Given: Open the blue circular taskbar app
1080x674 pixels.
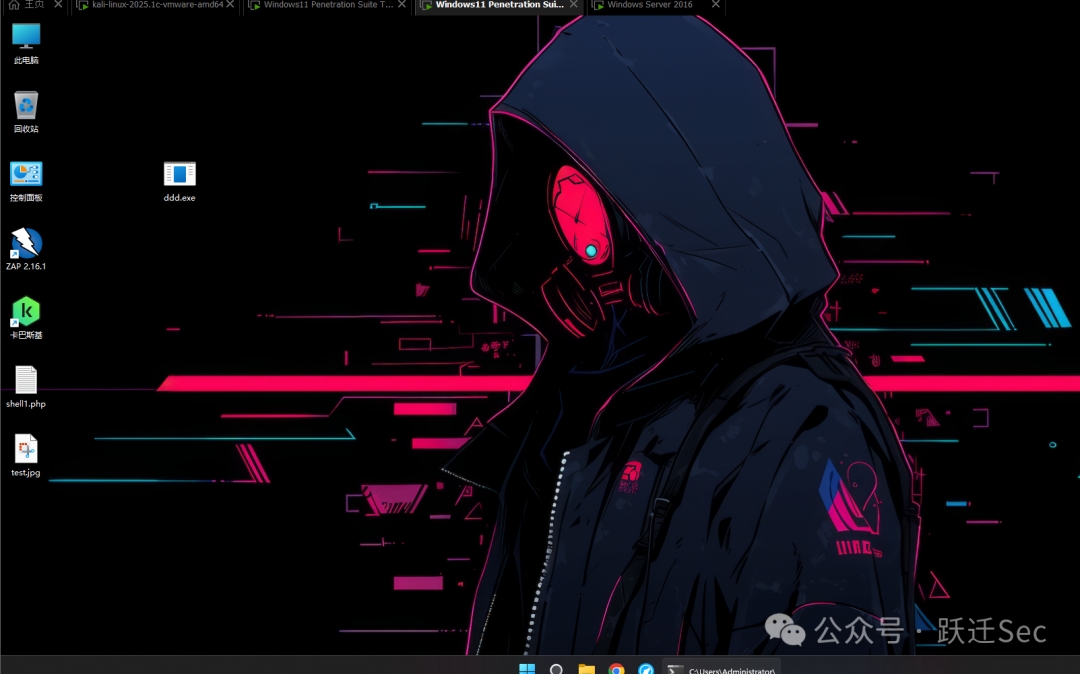Looking at the screenshot, I should tap(645, 668).
